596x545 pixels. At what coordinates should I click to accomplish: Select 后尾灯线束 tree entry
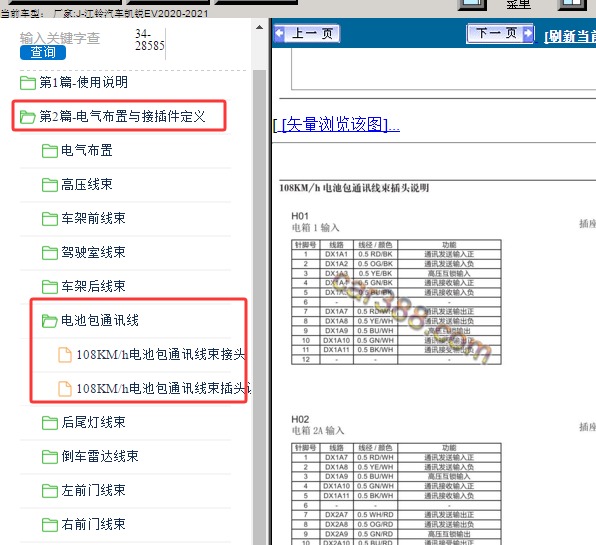94,422
